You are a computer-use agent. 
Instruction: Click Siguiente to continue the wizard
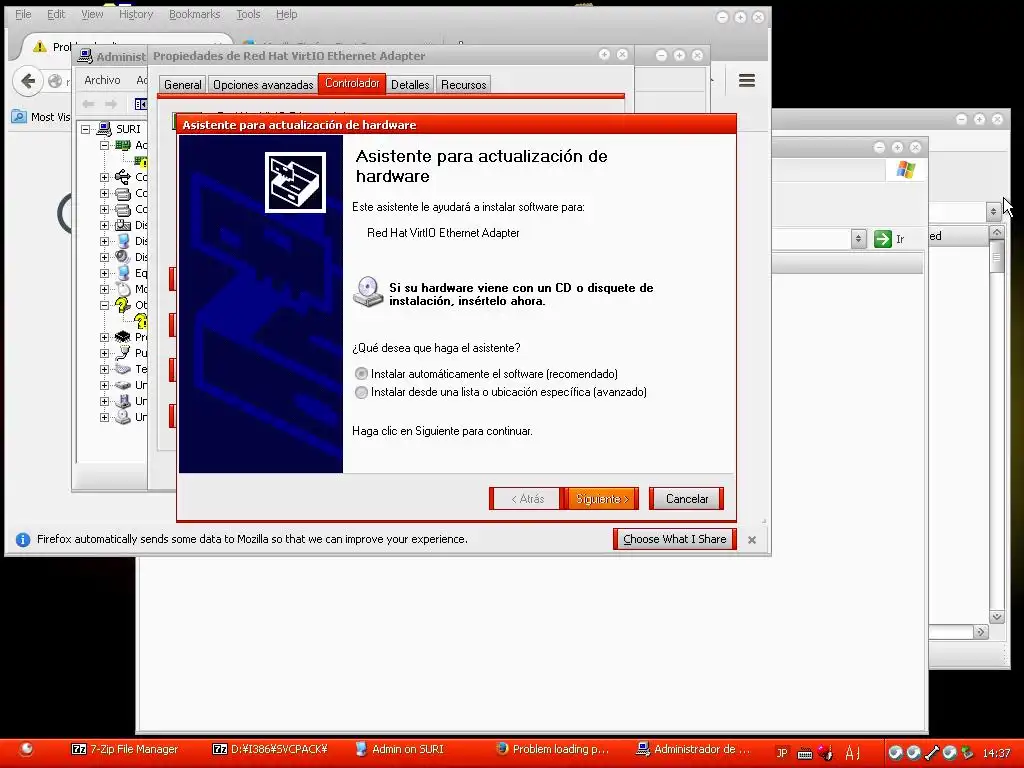[x=601, y=499]
